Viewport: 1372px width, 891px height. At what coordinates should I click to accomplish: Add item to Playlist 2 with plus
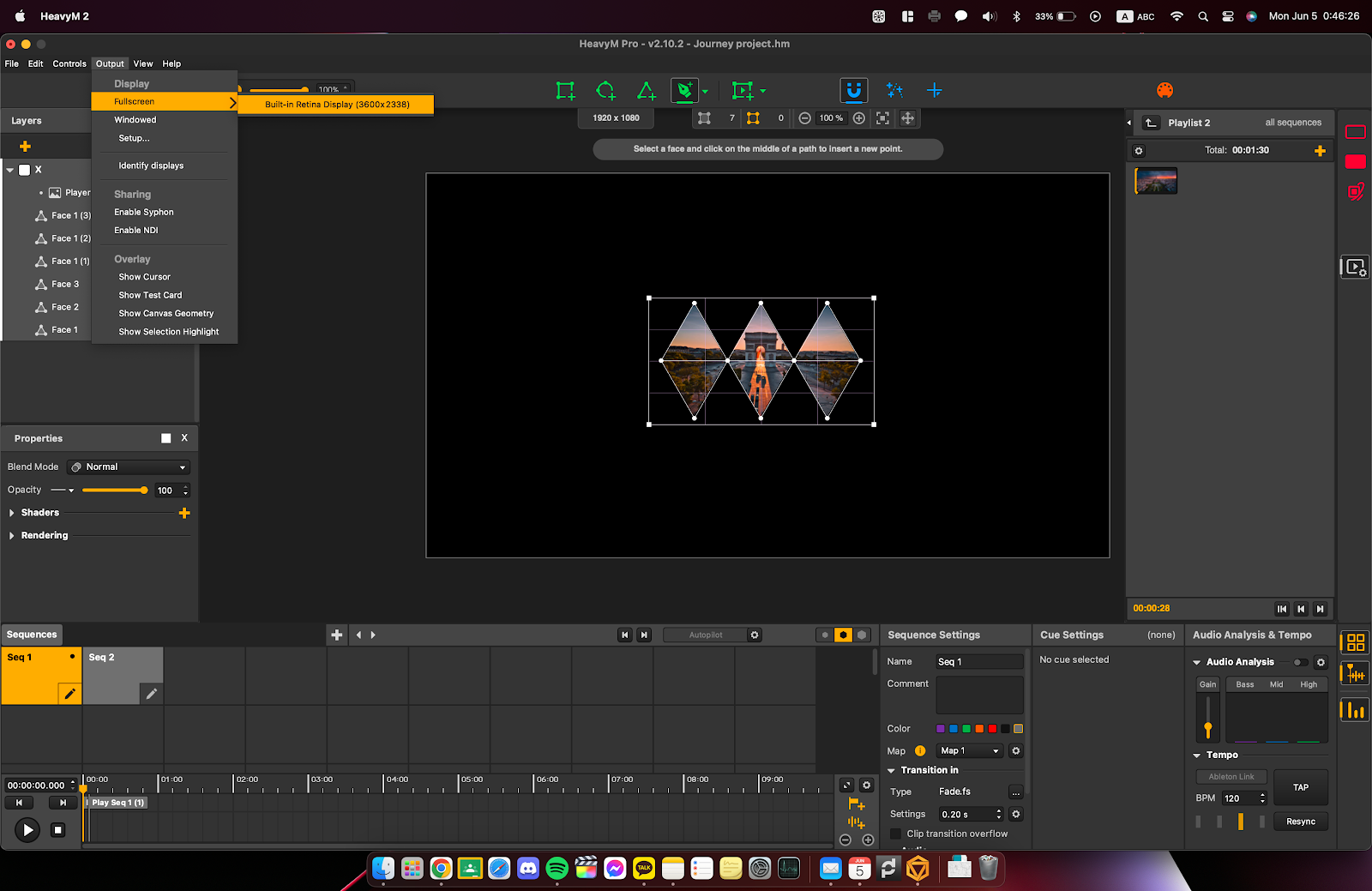click(x=1320, y=151)
